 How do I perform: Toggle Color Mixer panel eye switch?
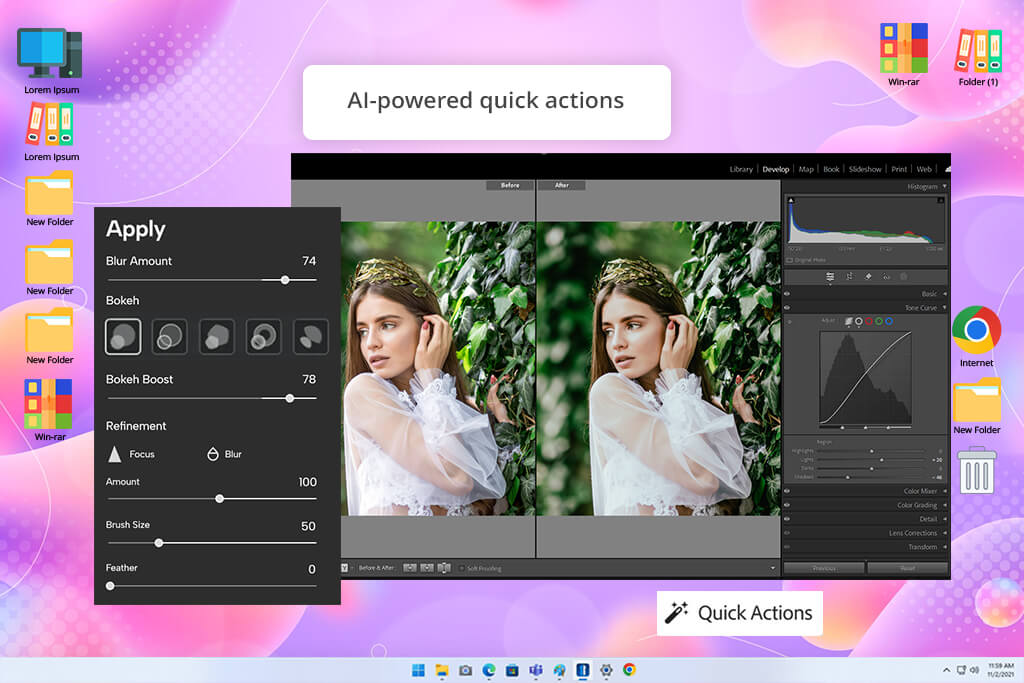[787, 491]
